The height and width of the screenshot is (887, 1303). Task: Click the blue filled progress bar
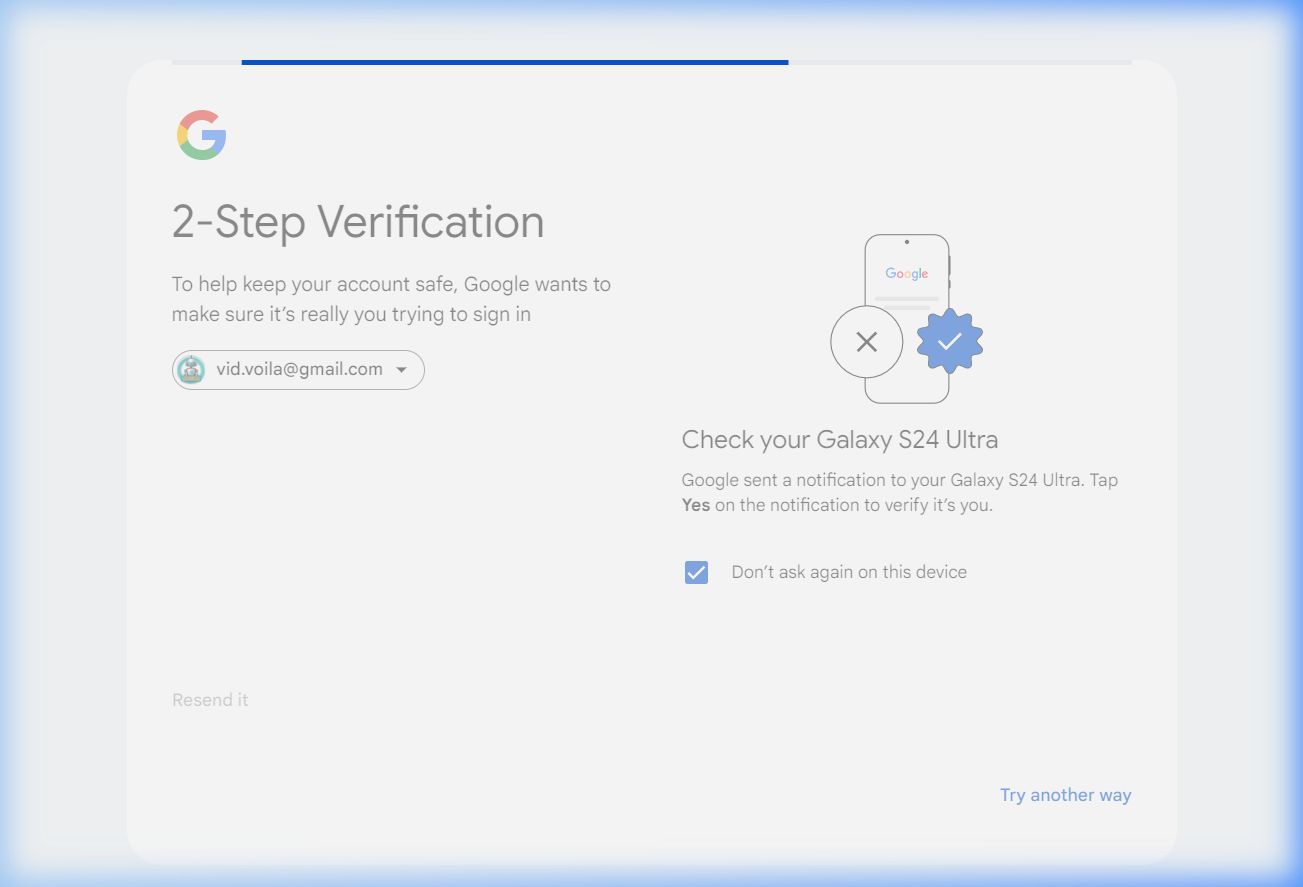click(514, 62)
